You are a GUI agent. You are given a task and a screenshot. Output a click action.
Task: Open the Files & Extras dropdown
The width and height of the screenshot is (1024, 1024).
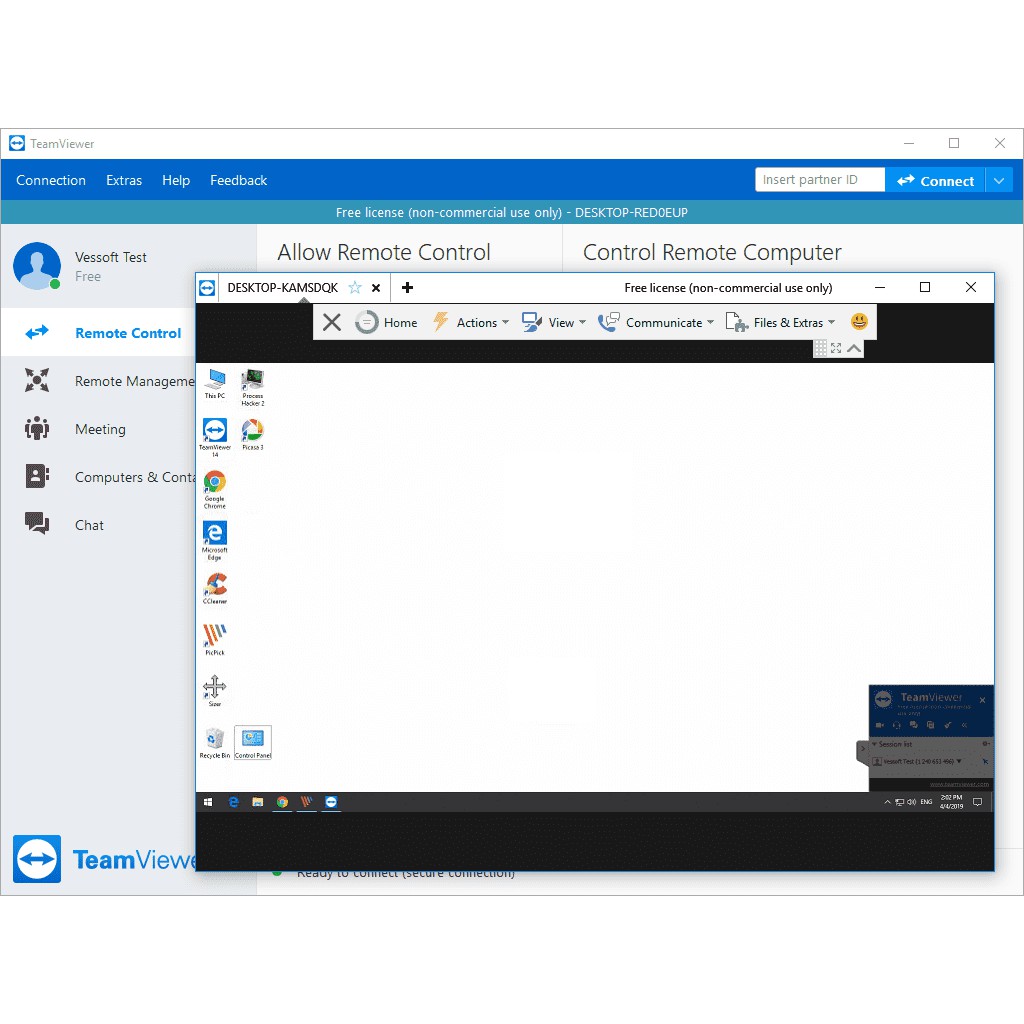click(780, 322)
